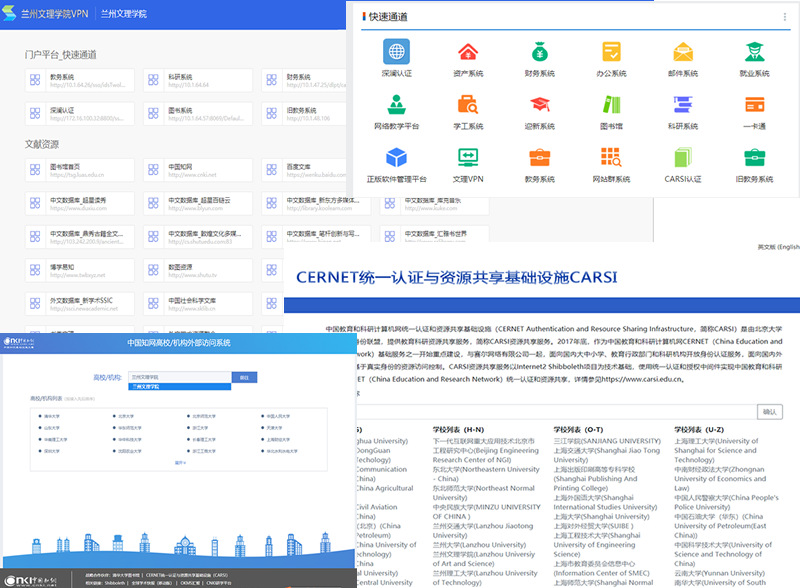Open the 迎新系统 graduation cap icon
Image resolution: width=800 pixels, height=588 pixels.
pos(539,105)
